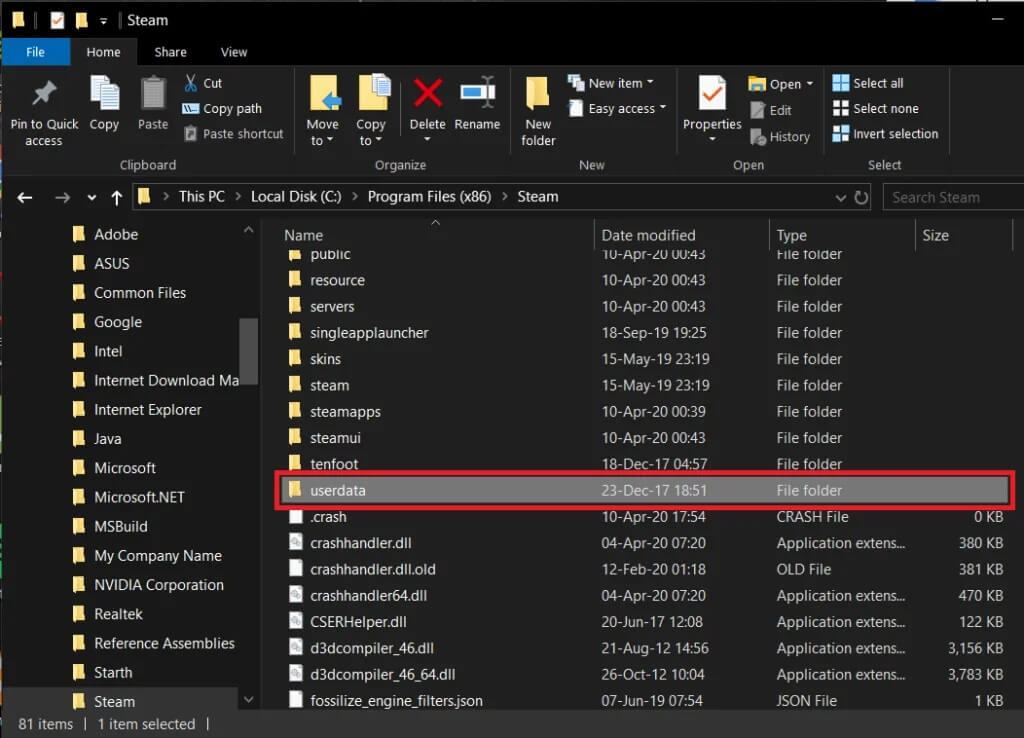Select the skins folder row
This screenshot has height=738, width=1024.
point(645,359)
